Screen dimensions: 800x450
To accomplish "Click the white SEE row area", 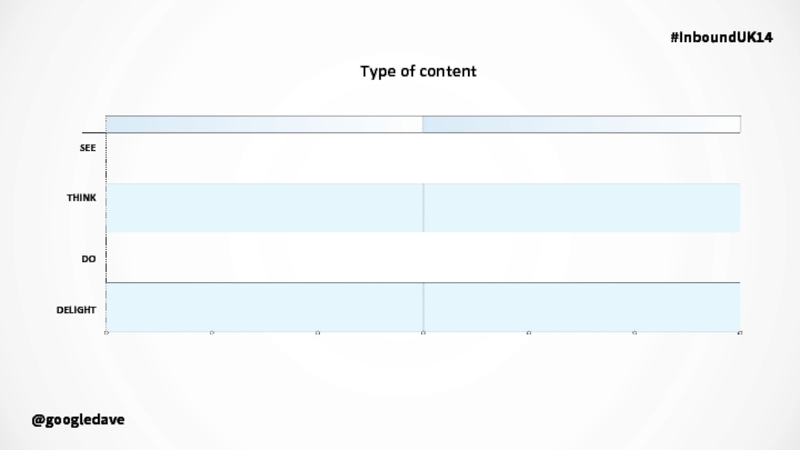I will 423,158.
